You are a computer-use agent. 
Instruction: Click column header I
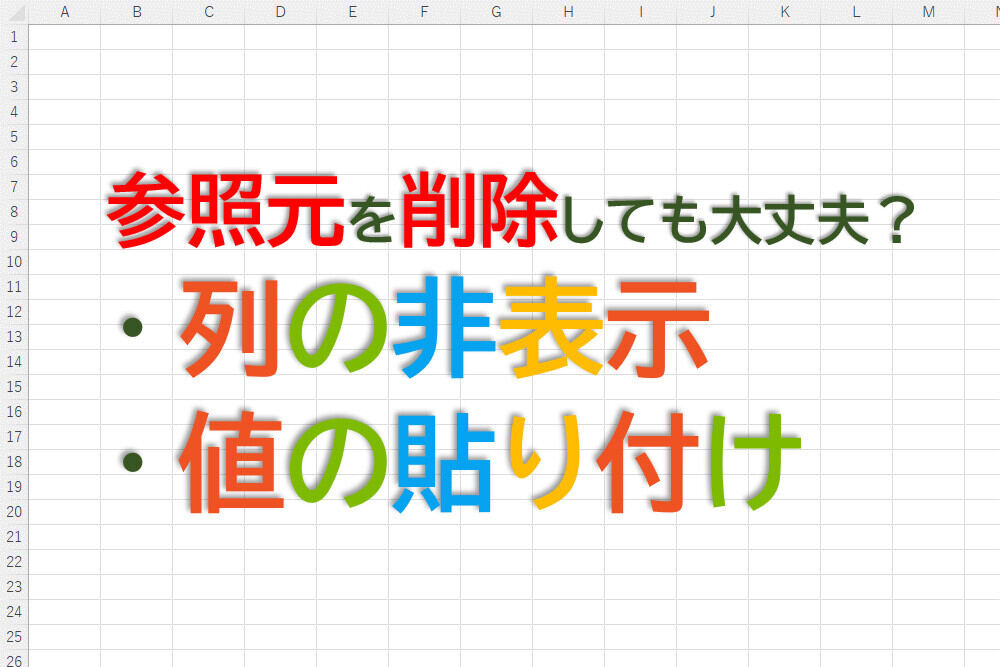[641, 12]
